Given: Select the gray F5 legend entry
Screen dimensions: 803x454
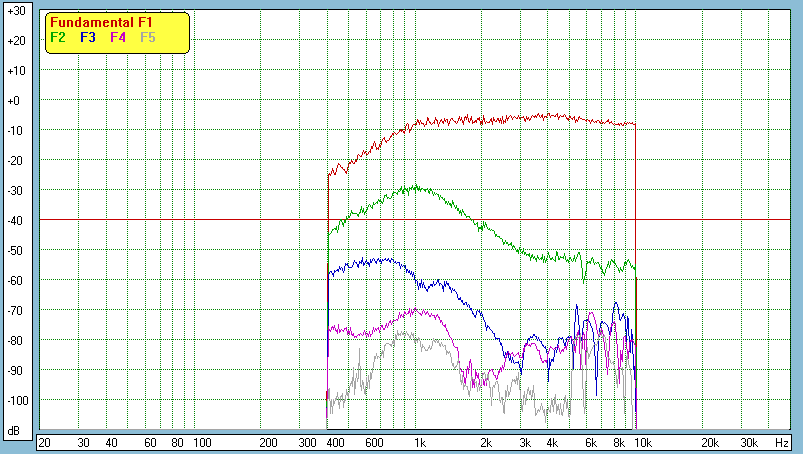Looking at the screenshot, I should pyautogui.click(x=148, y=37).
